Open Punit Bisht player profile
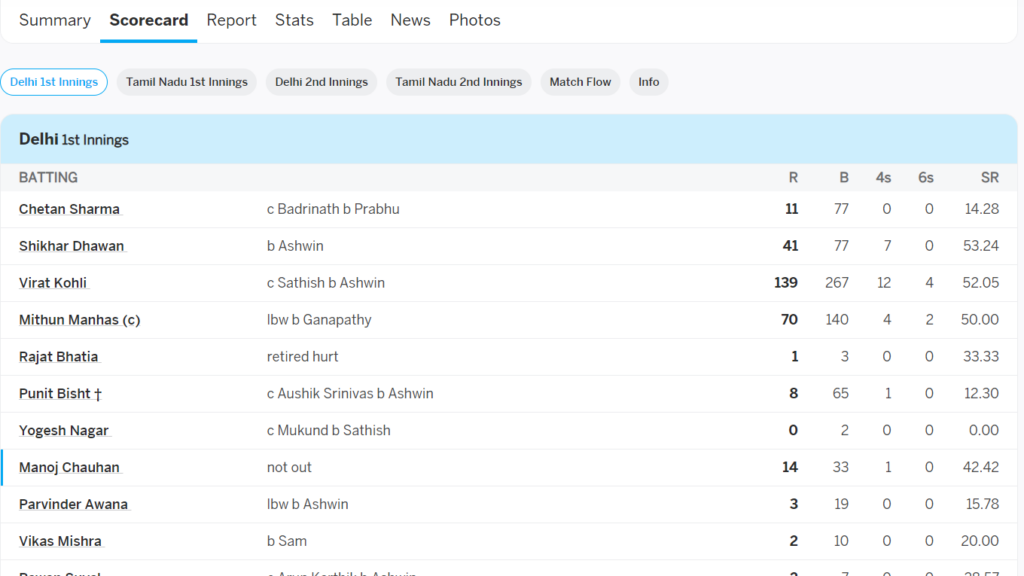Image resolution: width=1024 pixels, height=576 pixels. [60, 394]
